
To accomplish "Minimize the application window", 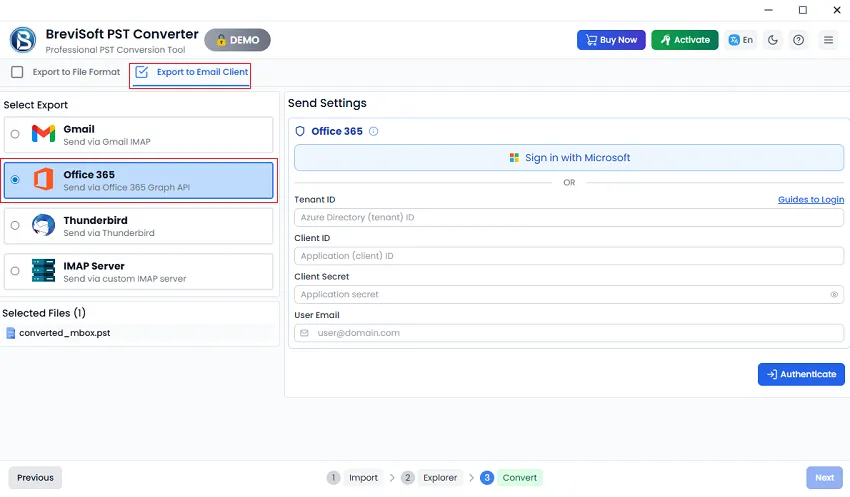I will (769, 10).
